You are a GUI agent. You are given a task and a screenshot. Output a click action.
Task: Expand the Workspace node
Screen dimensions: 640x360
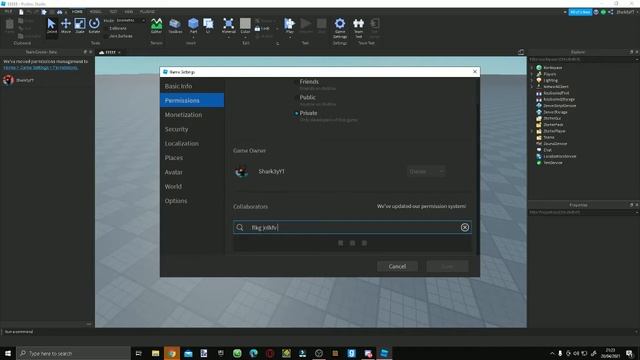(x=532, y=68)
